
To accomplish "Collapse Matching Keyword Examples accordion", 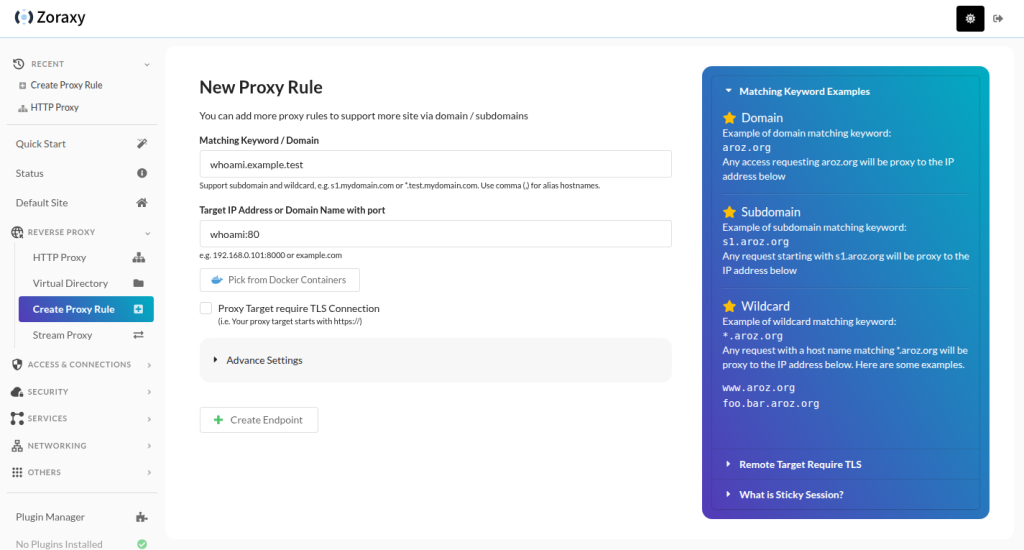I will pos(846,91).
